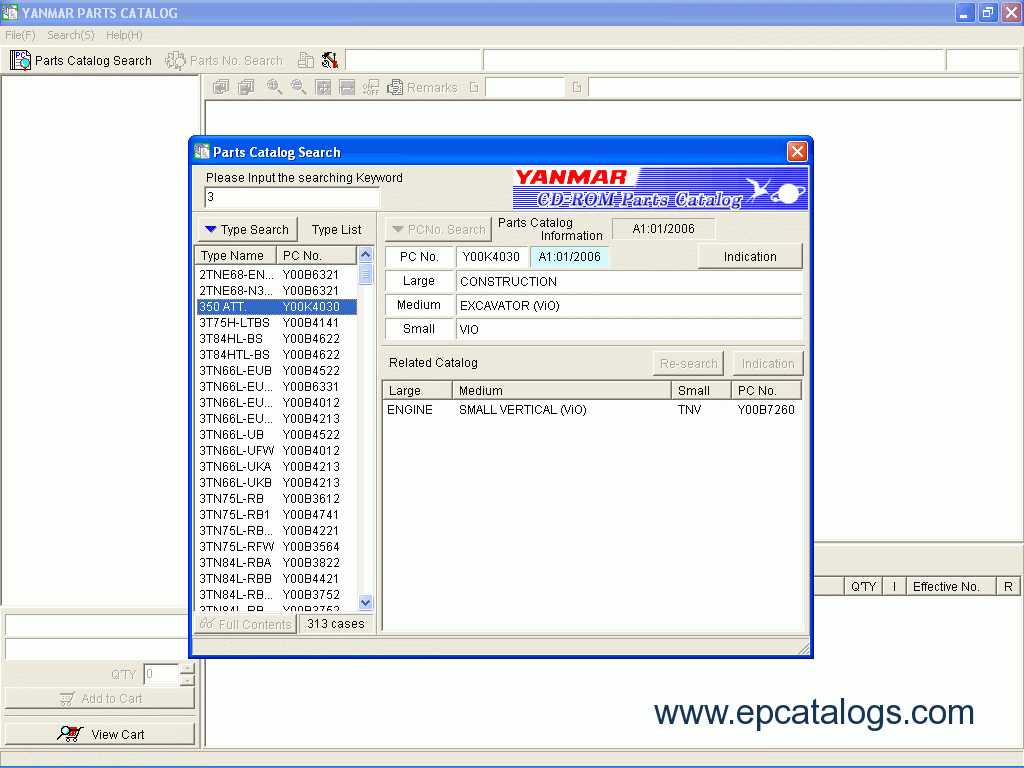Select the 3TN66L-UKB row
Image resolution: width=1024 pixels, height=768 pixels.
pyautogui.click(x=277, y=483)
